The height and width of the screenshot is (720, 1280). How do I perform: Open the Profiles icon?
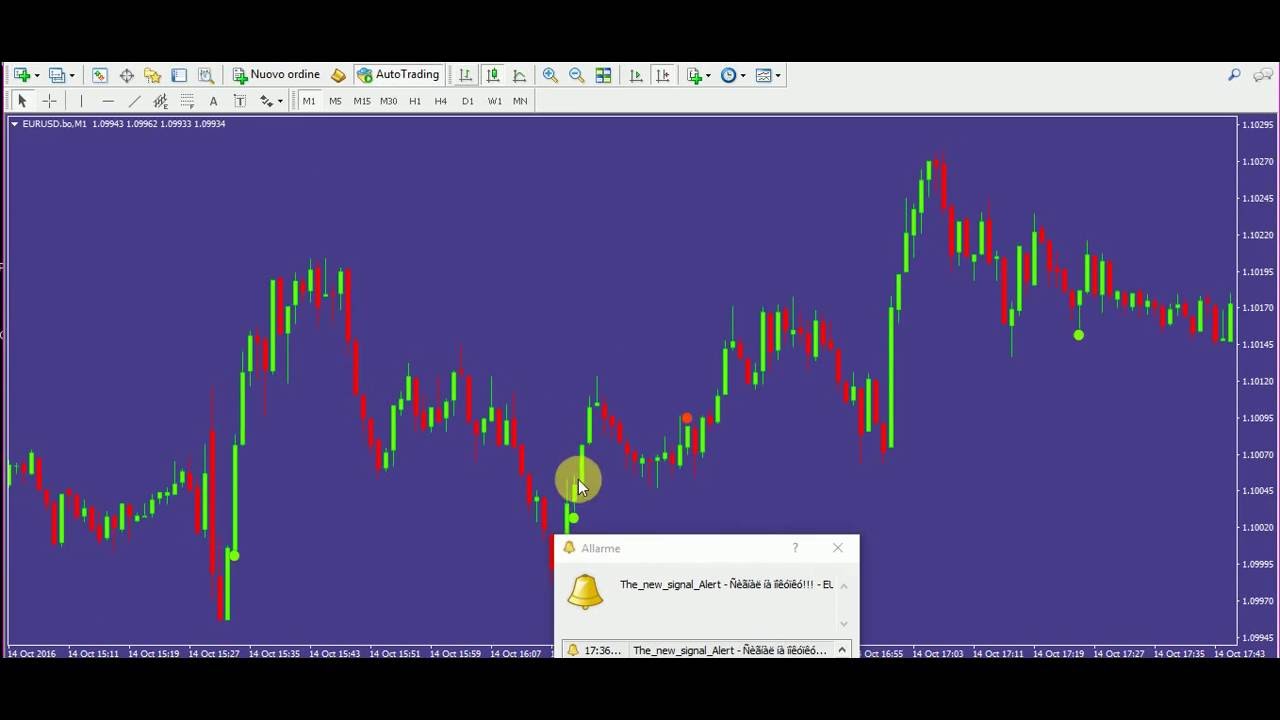tap(57, 75)
